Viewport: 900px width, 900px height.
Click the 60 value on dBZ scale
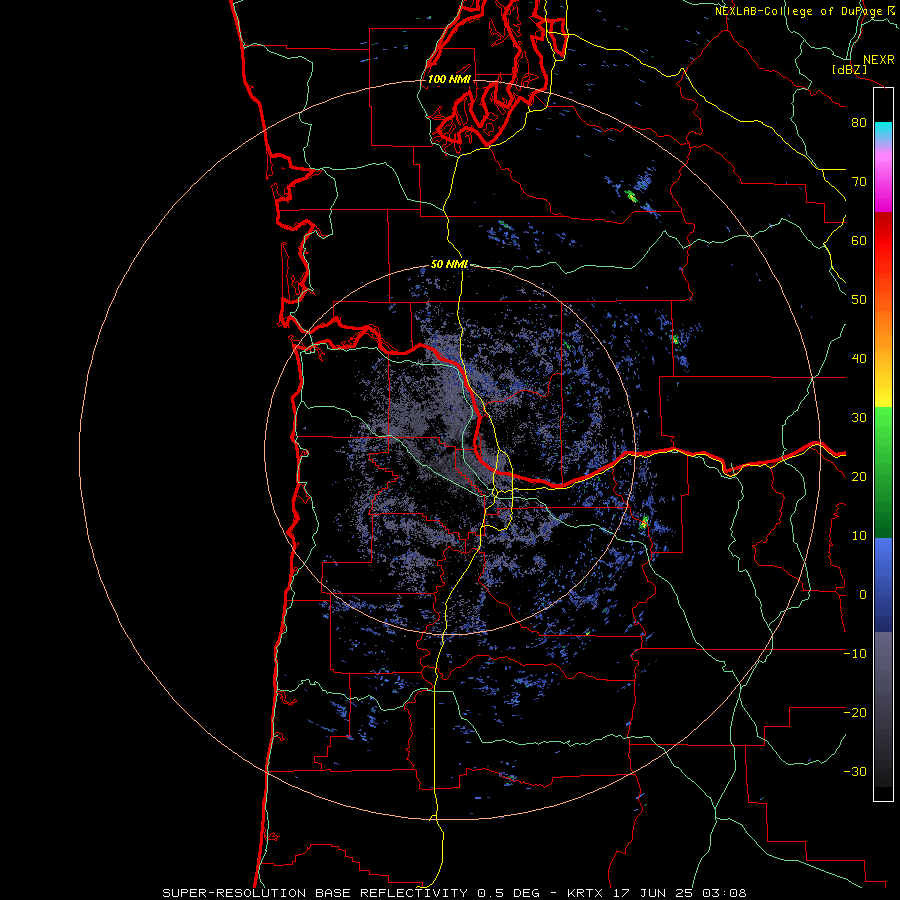[859, 240]
